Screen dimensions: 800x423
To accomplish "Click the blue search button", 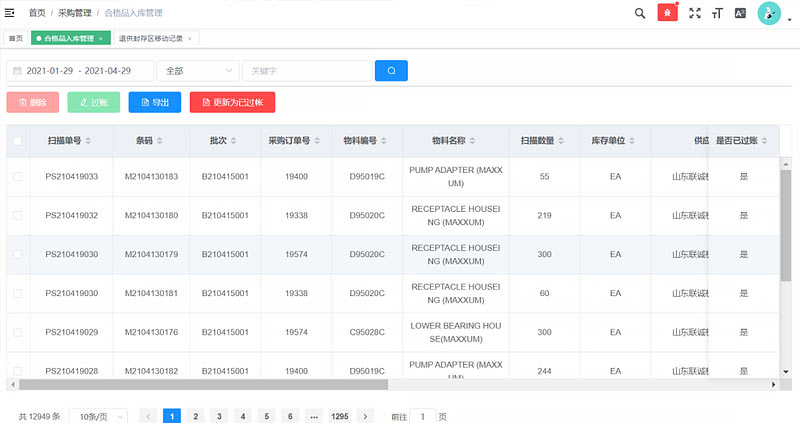I will (391, 71).
